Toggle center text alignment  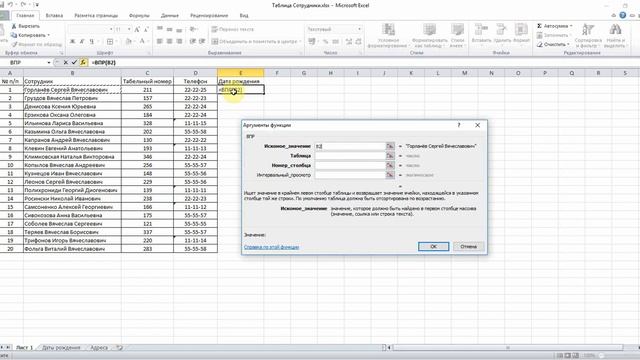pos(170,41)
